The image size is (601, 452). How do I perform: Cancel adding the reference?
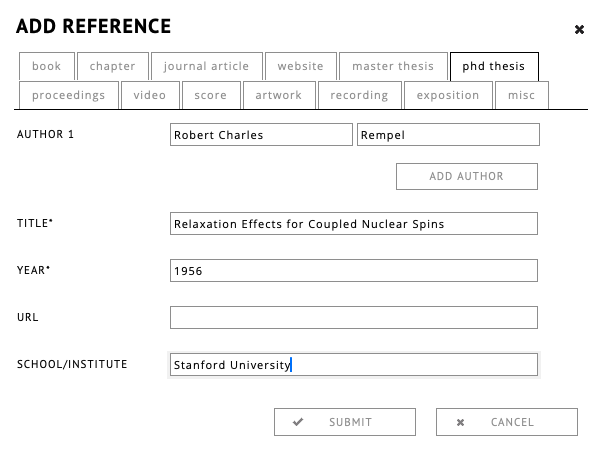(x=506, y=422)
